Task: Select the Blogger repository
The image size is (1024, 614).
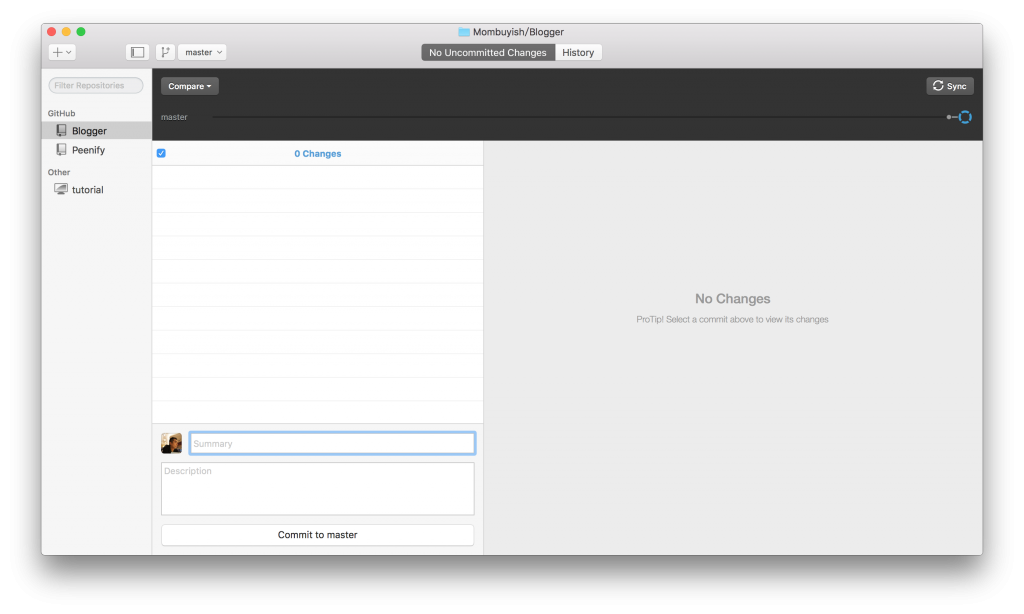Action: pos(97,131)
